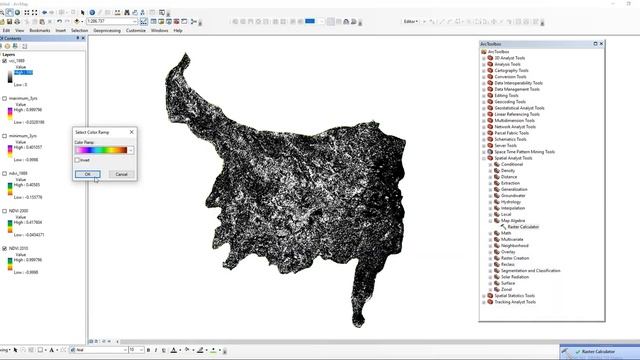Screen dimensions: 640x360
Task: Open the Customize menu
Action: click(x=136, y=31)
